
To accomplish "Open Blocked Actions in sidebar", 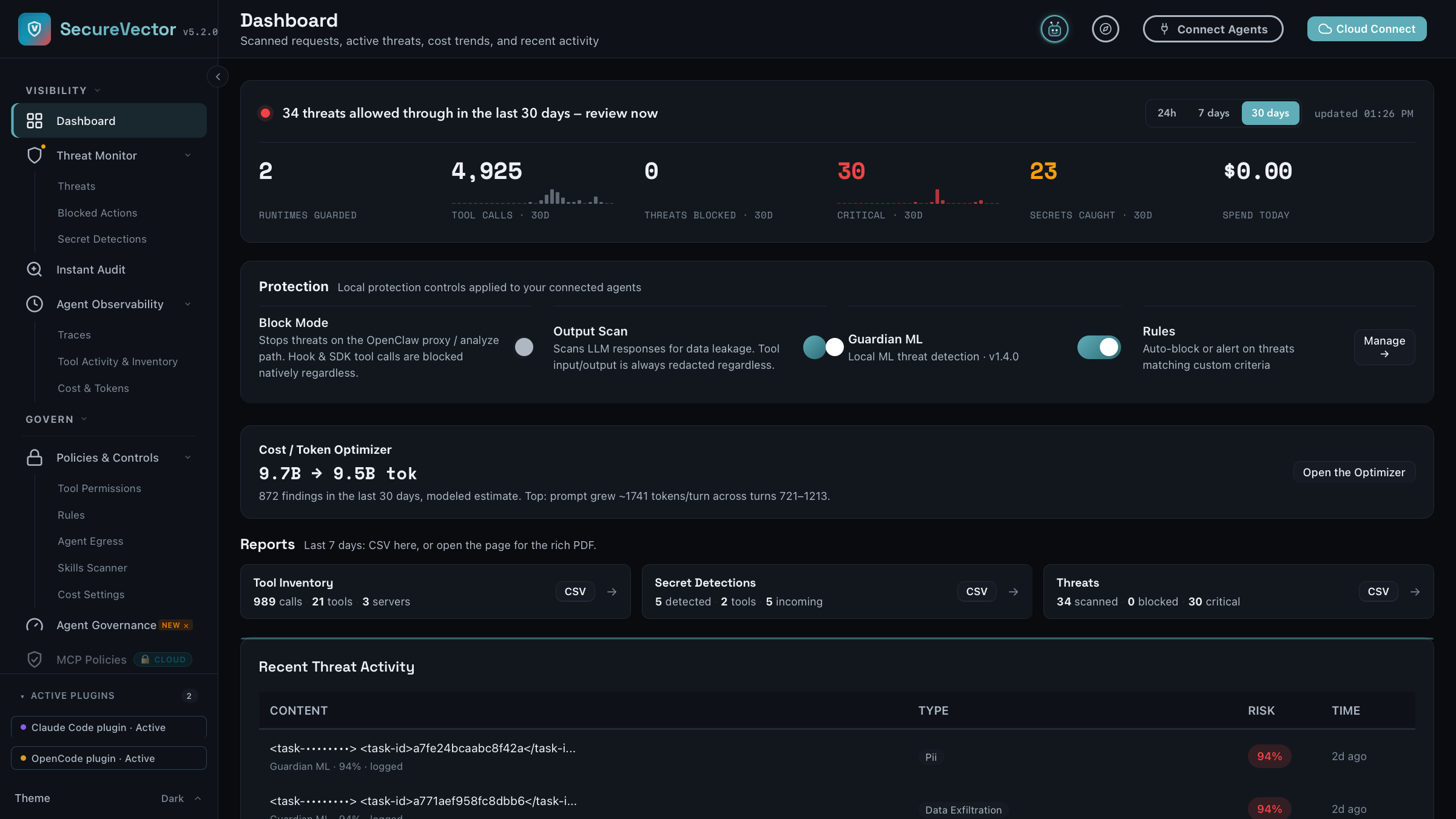I will coord(97,213).
